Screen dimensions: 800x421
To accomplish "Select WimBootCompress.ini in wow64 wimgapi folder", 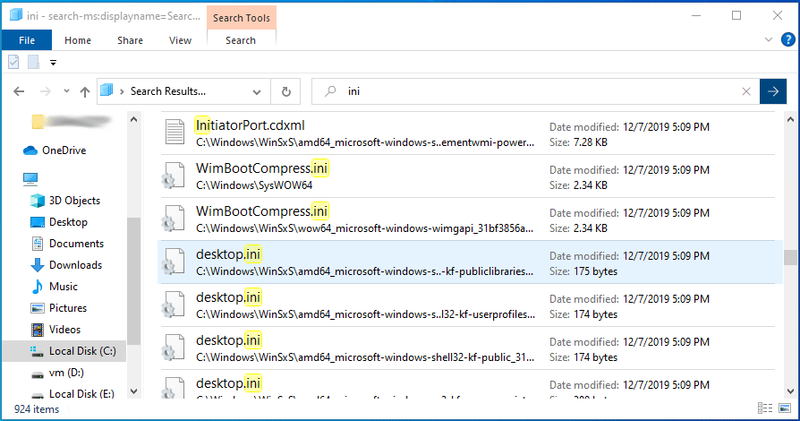I will pos(467,219).
